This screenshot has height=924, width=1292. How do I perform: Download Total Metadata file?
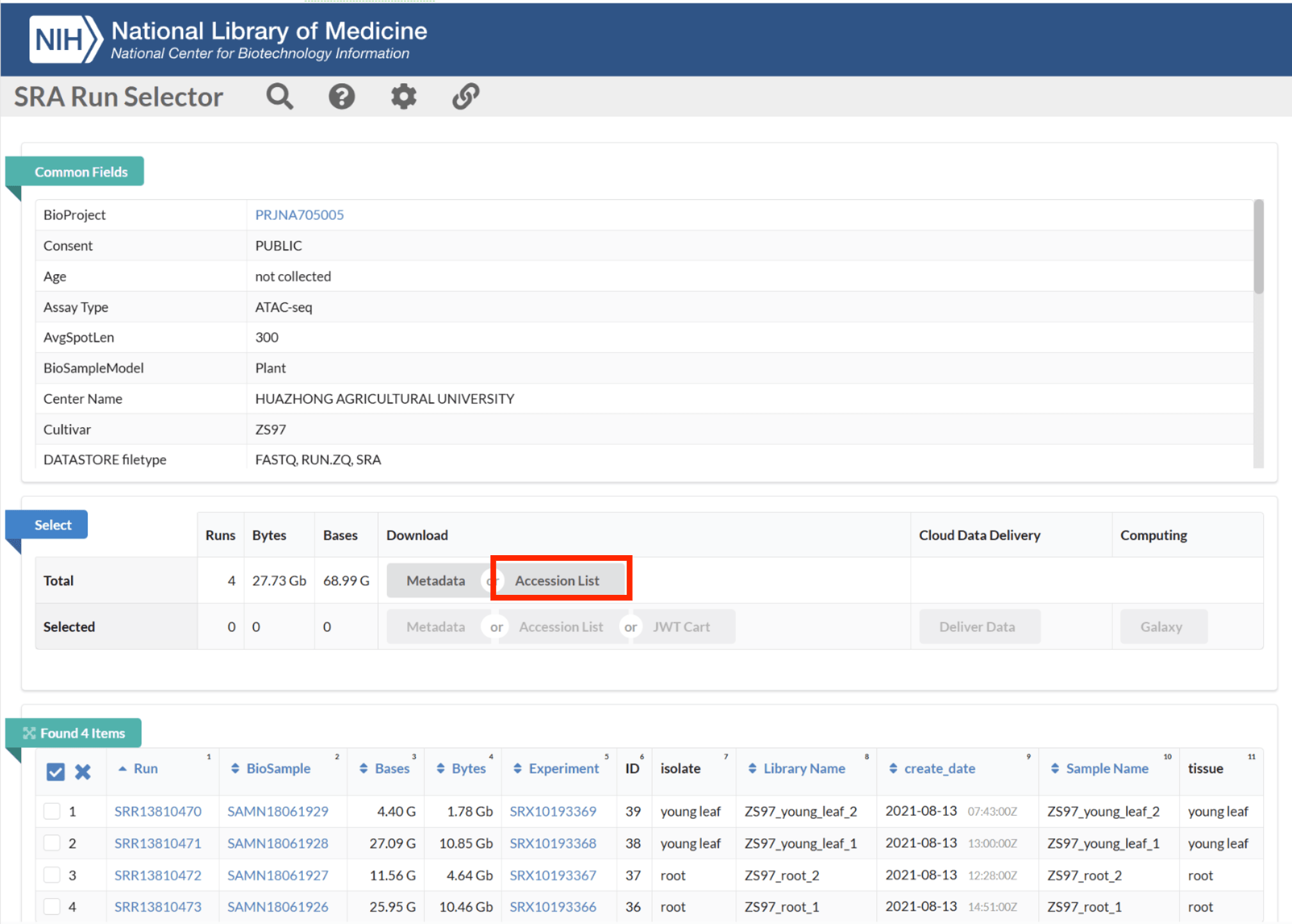pos(435,581)
